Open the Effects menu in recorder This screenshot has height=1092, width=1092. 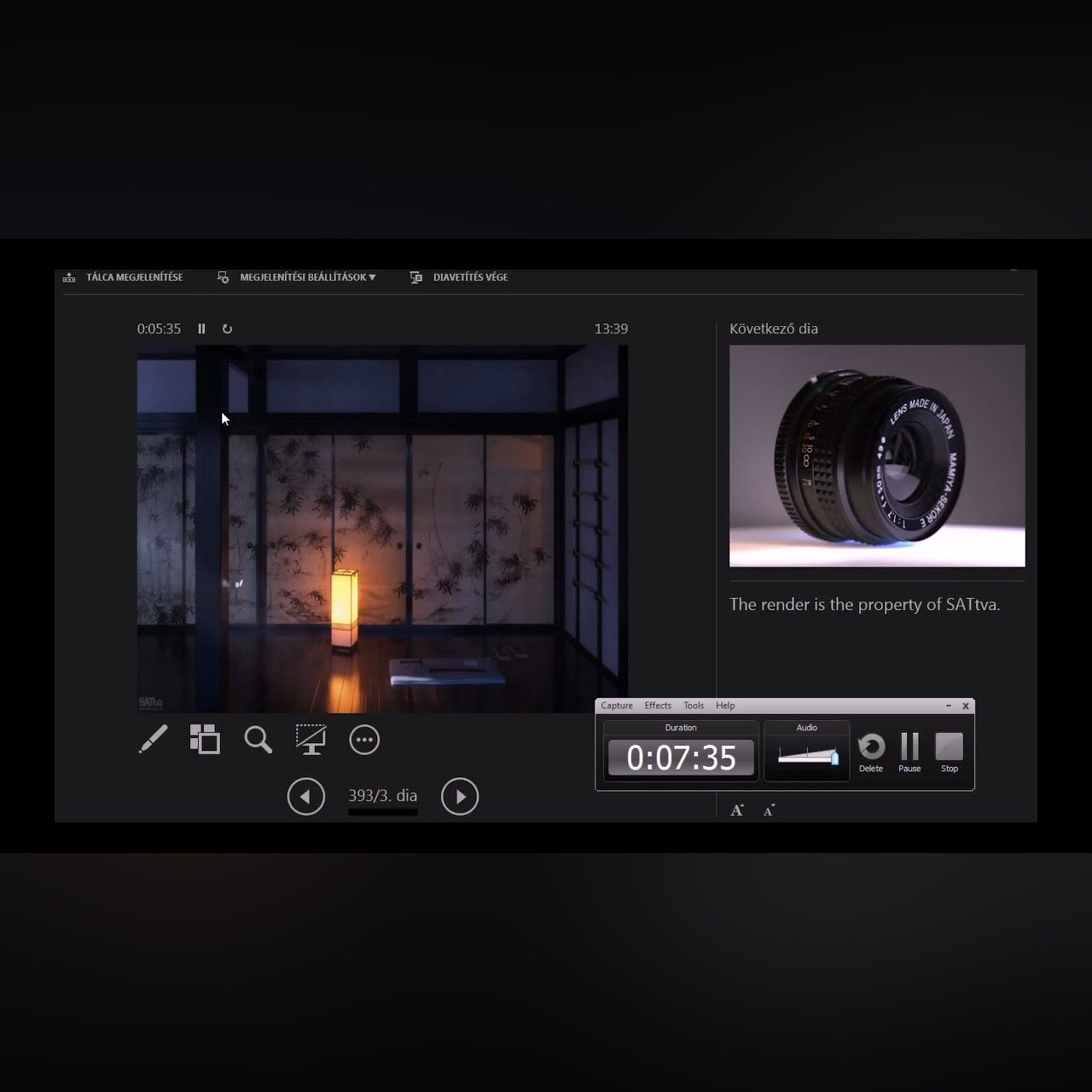(x=658, y=705)
